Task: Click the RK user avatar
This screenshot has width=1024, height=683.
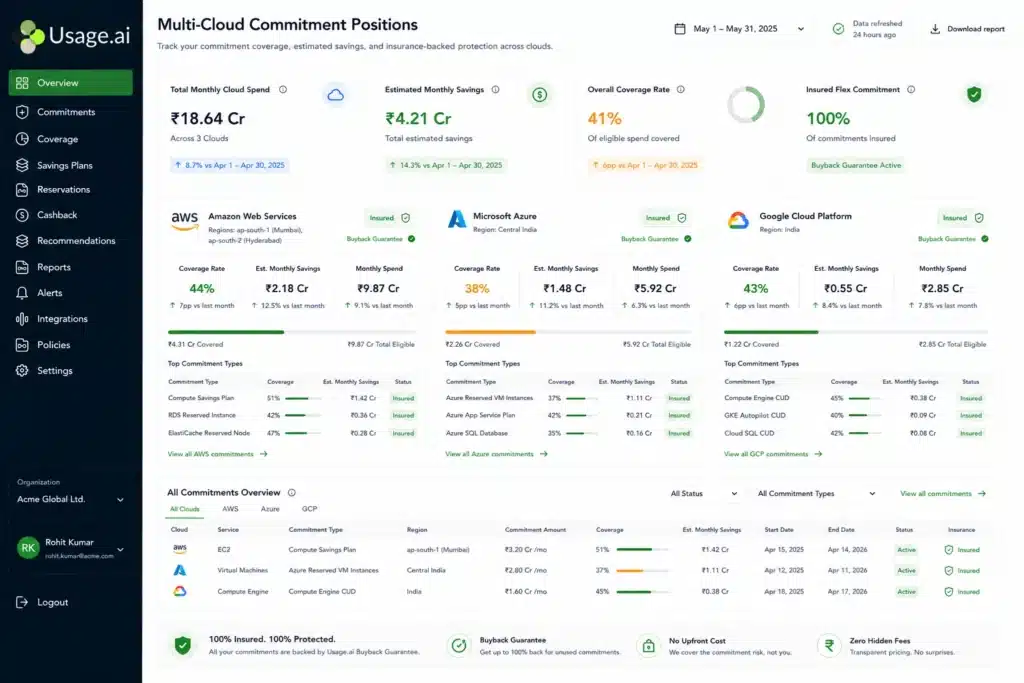Action: coord(28,548)
